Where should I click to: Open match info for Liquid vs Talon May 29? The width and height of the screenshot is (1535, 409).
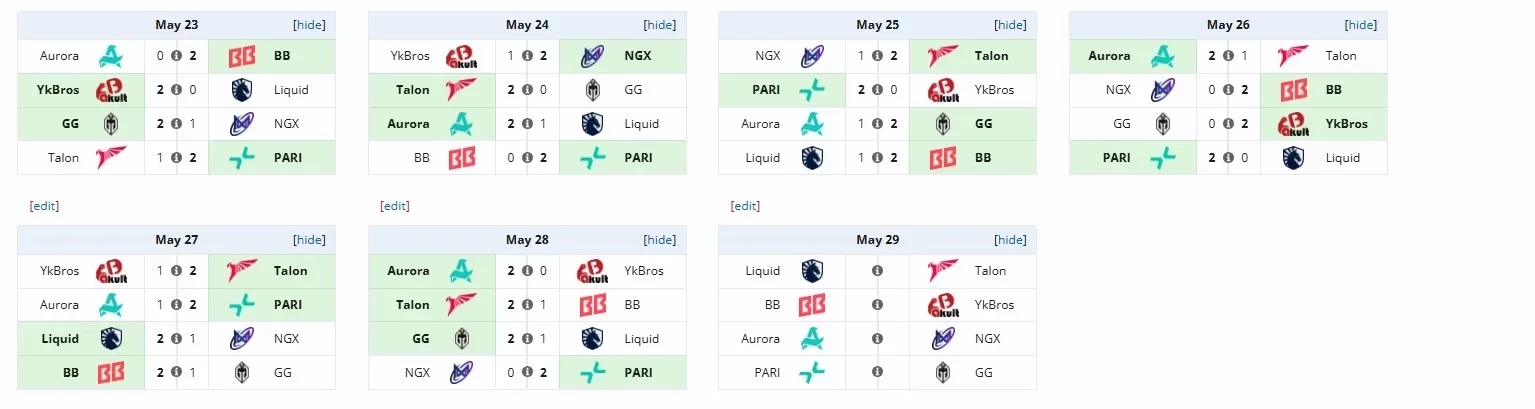[877, 271]
